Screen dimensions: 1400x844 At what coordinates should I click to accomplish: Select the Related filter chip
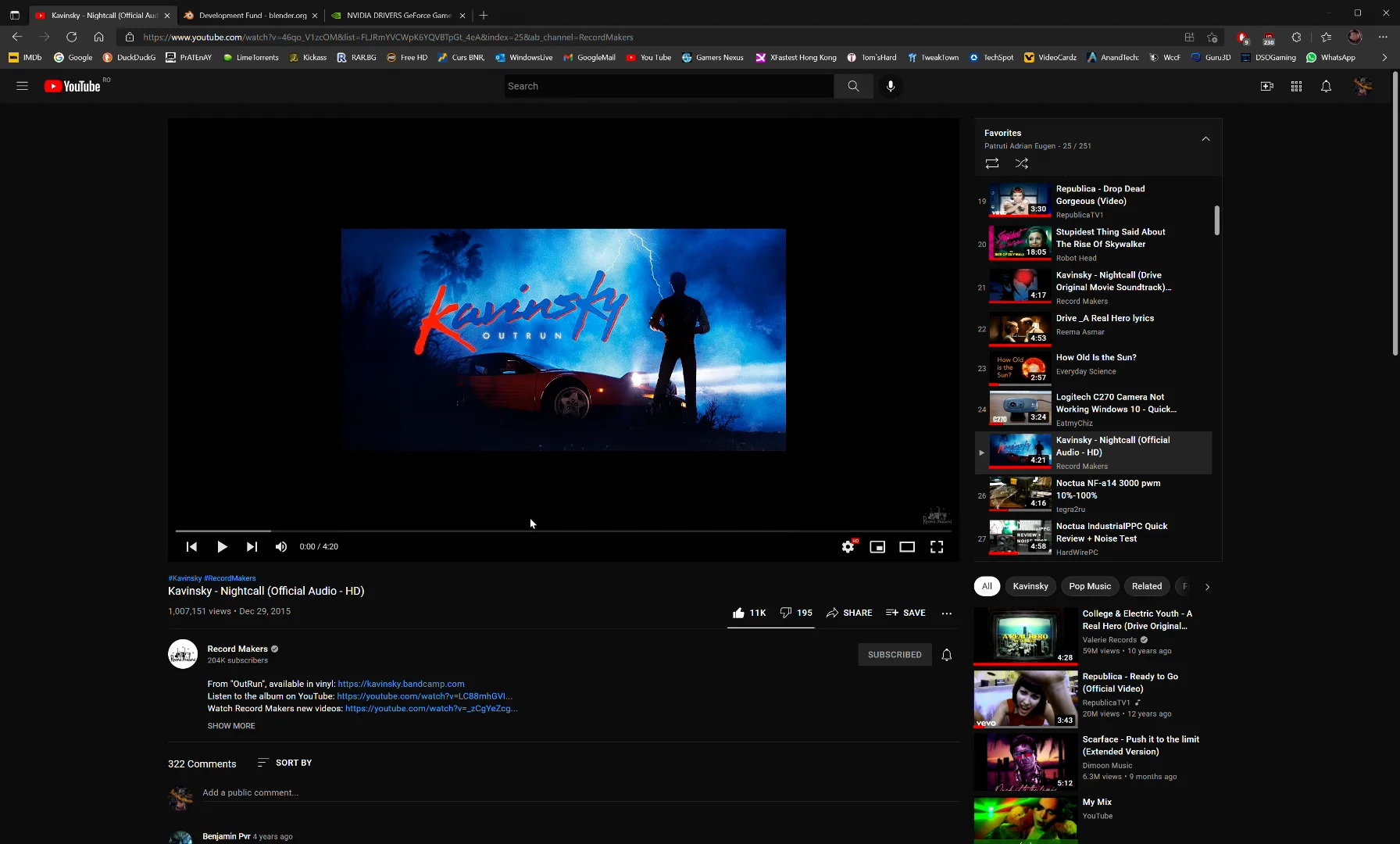[x=1147, y=586]
